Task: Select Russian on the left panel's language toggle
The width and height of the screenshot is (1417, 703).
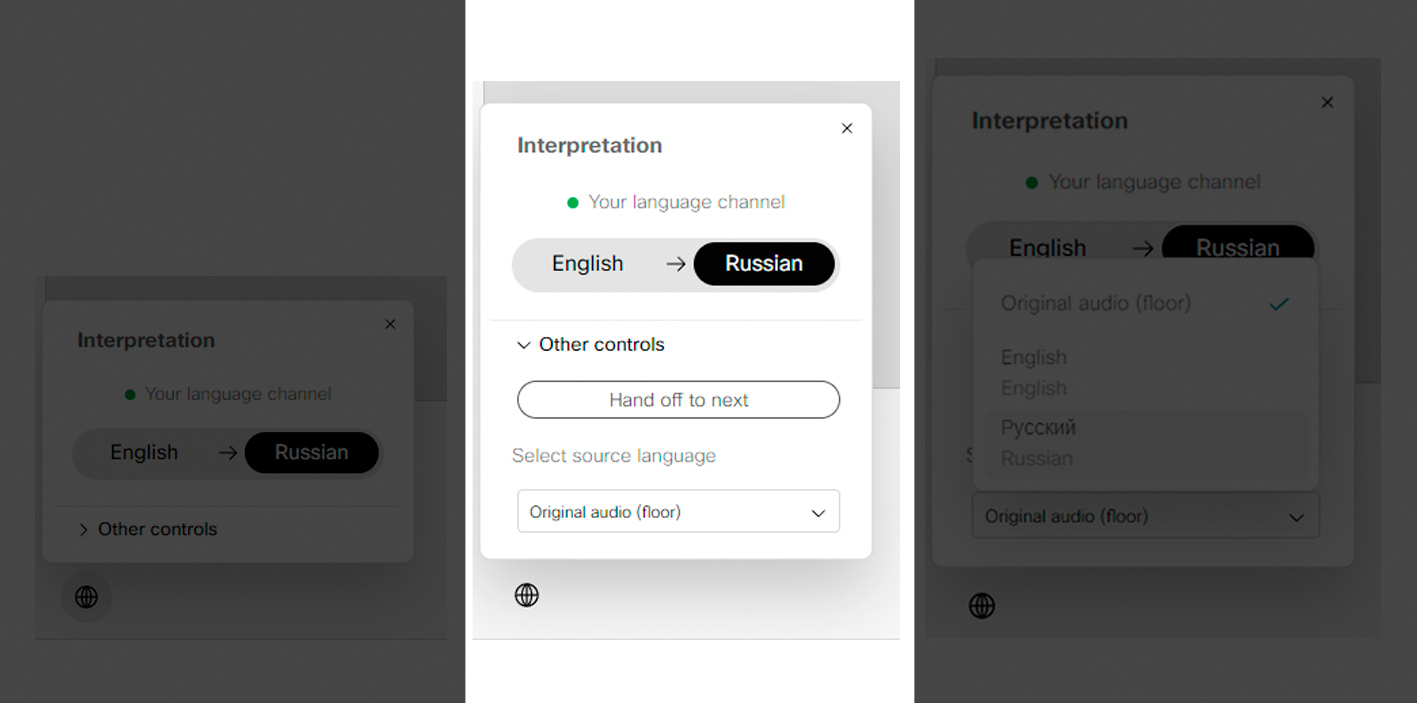Action: pos(311,452)
